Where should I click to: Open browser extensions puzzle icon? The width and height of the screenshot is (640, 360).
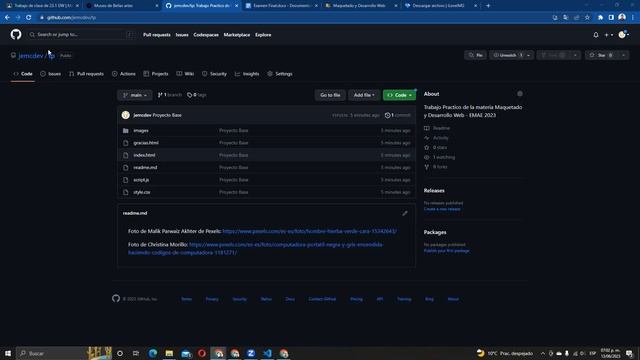click(x=600, y=18)
